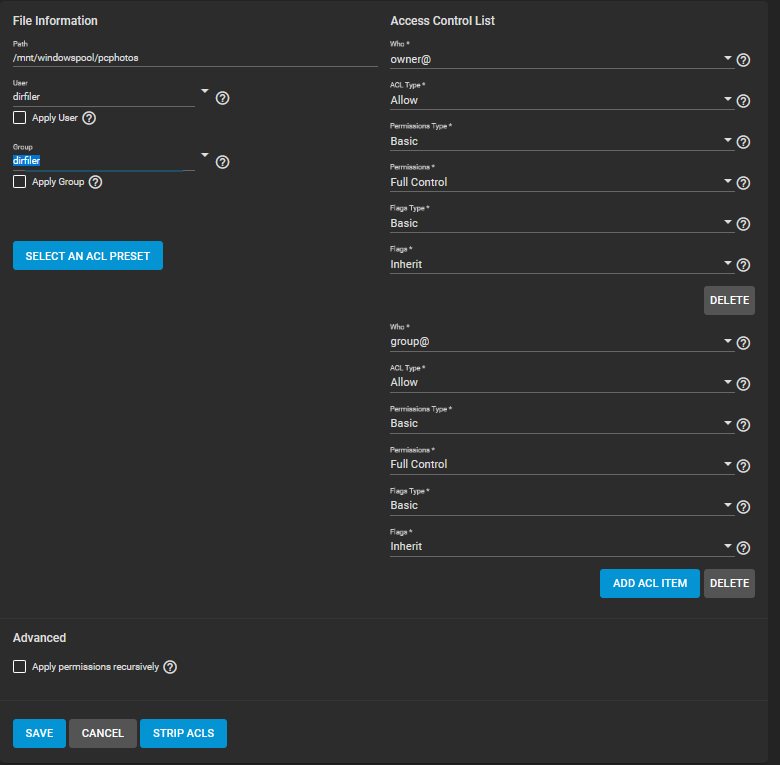Open help for owner@ Who field

tap(743, 60)
